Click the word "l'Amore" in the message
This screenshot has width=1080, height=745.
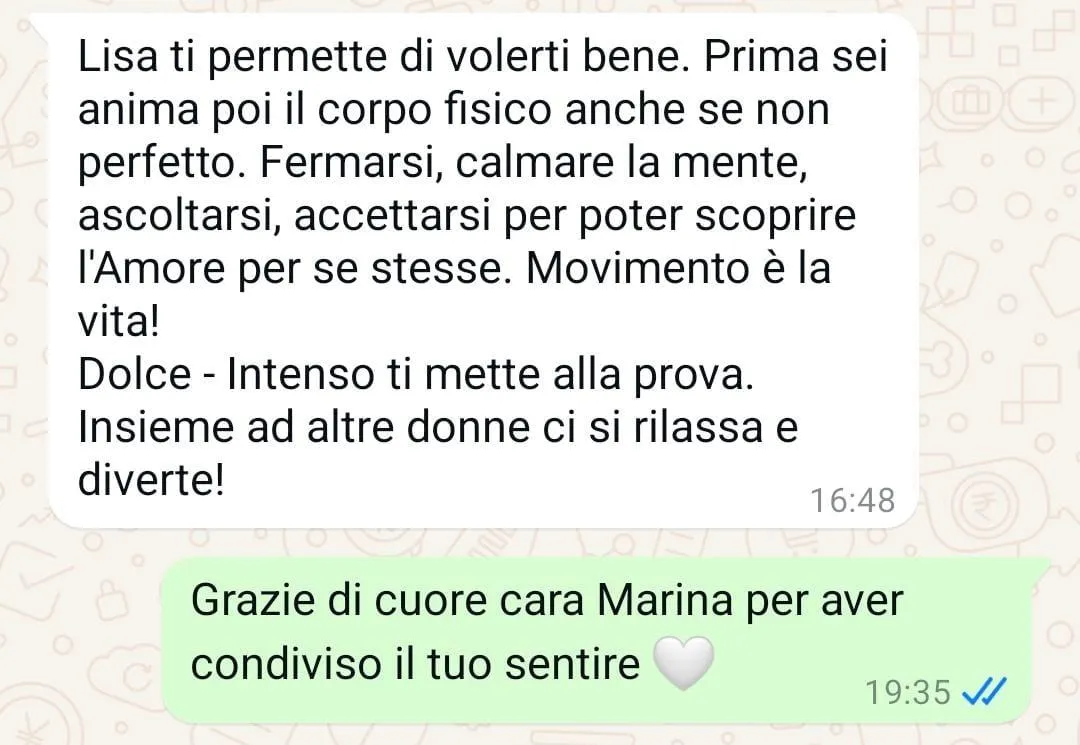tap(152, 269)
